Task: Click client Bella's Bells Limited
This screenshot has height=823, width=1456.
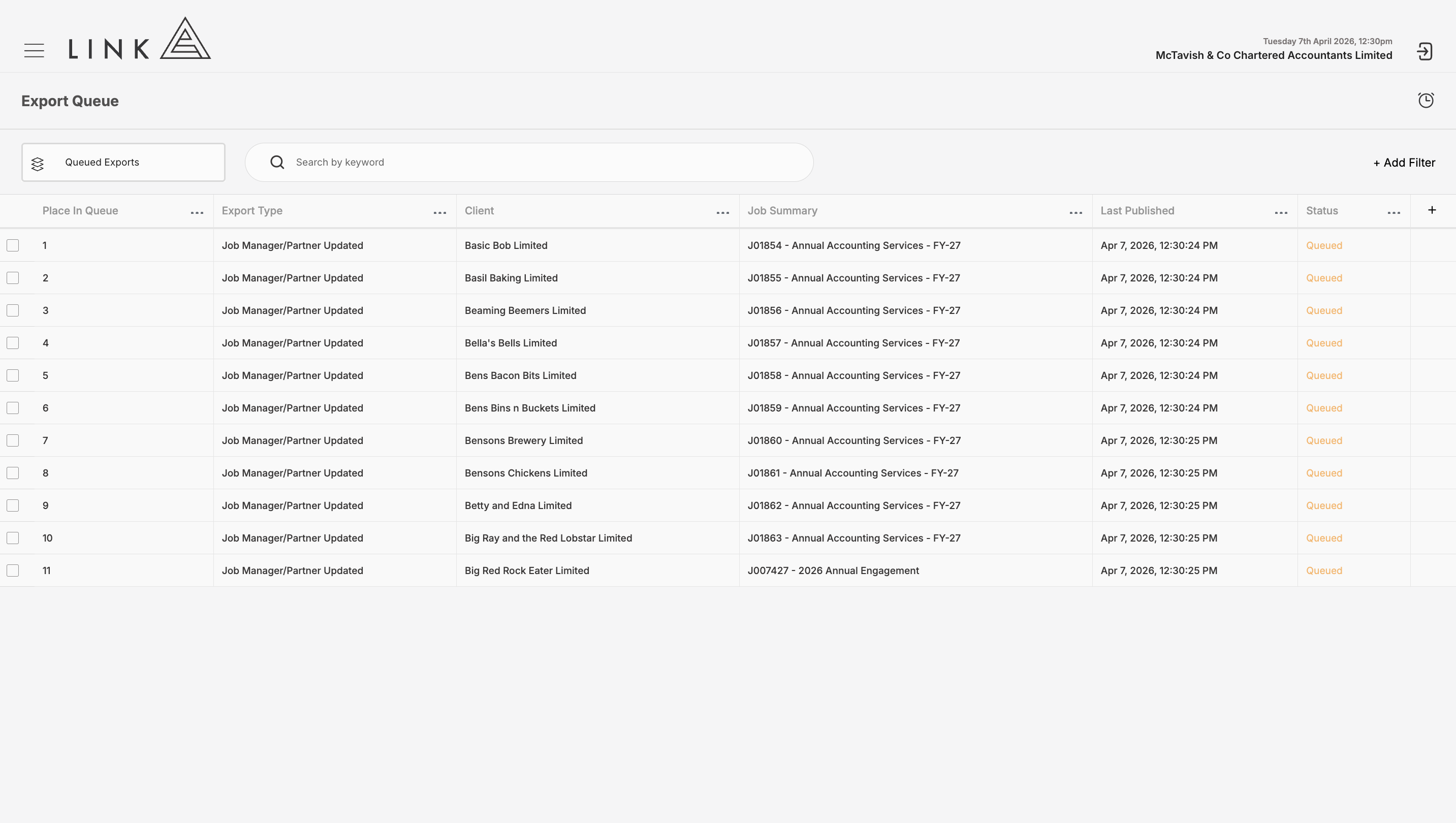Action: pyautogui.click(x=511, y=343)
